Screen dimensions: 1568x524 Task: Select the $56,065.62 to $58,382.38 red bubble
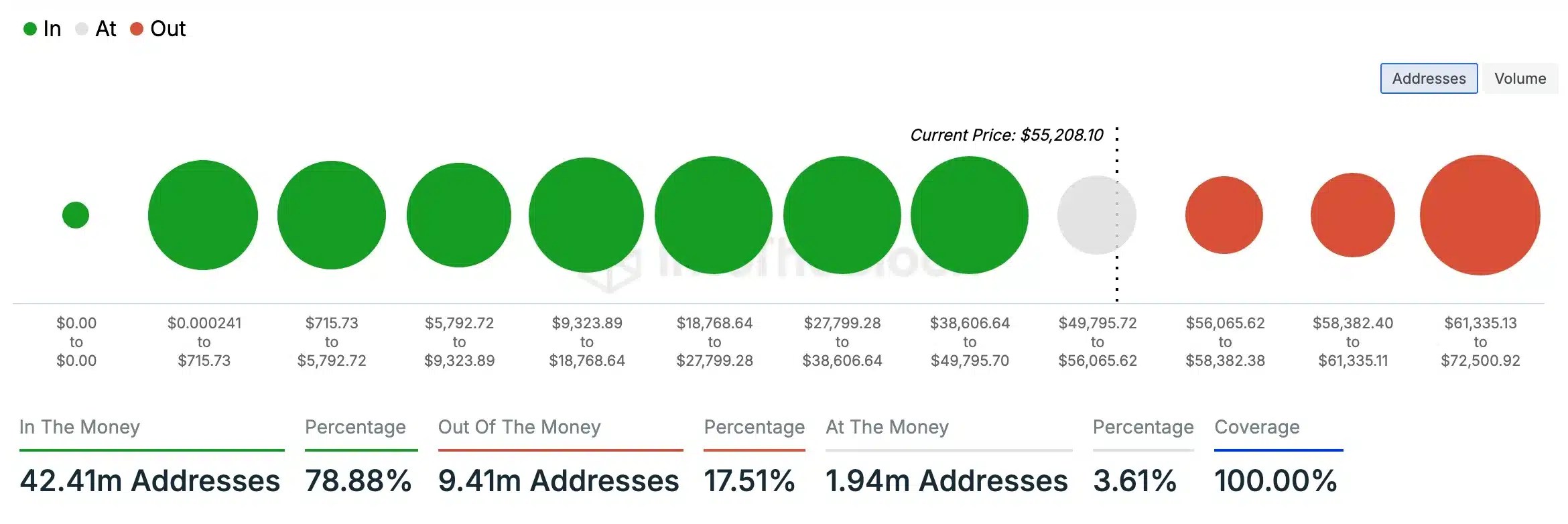click(1224, 215)
